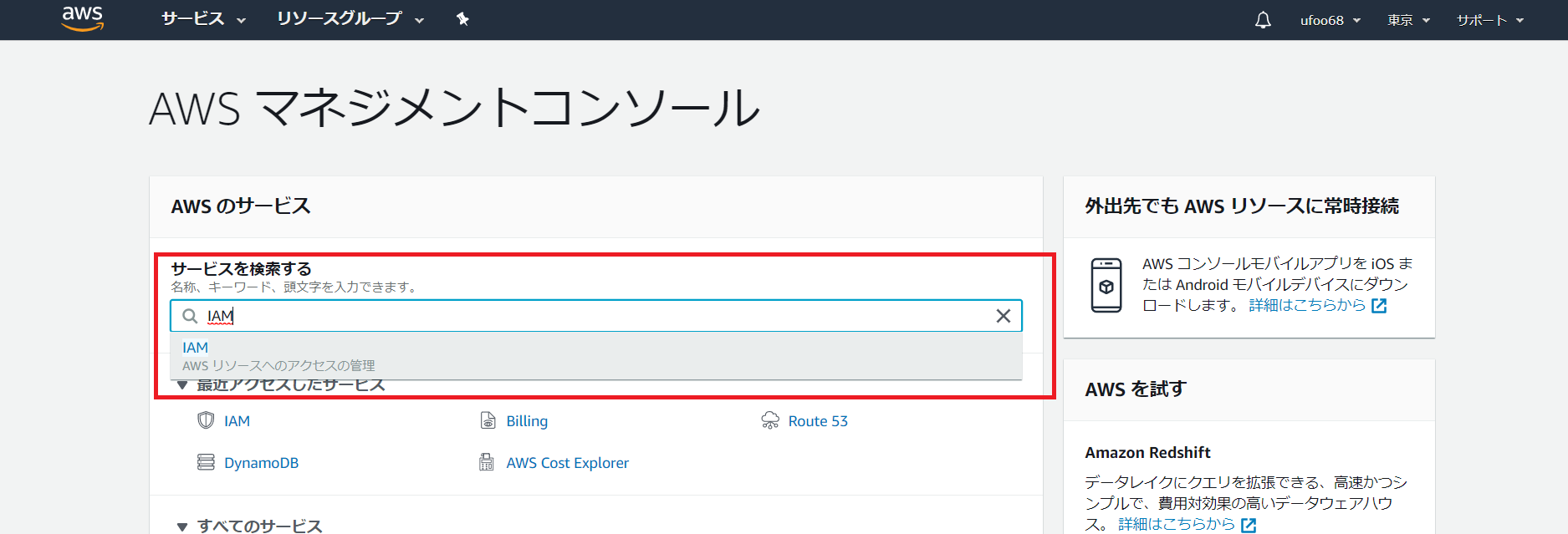The width and height of the screenshot is (1568, 534).
Task: Click the external-link icon beside the mobile app link
Action: pyautogui.click(x=1379, y=306)
